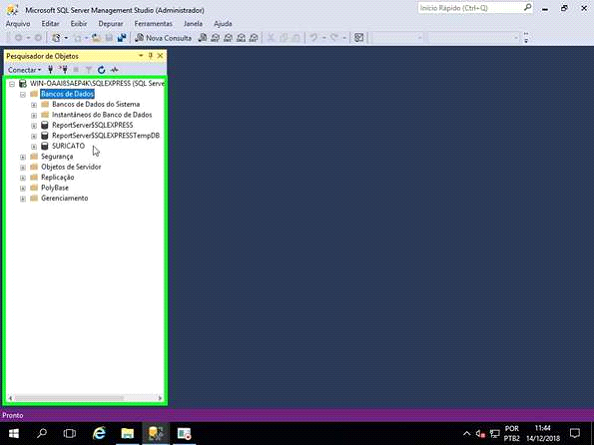
Task: Open the Editar menu
Action: coord(50,24)
